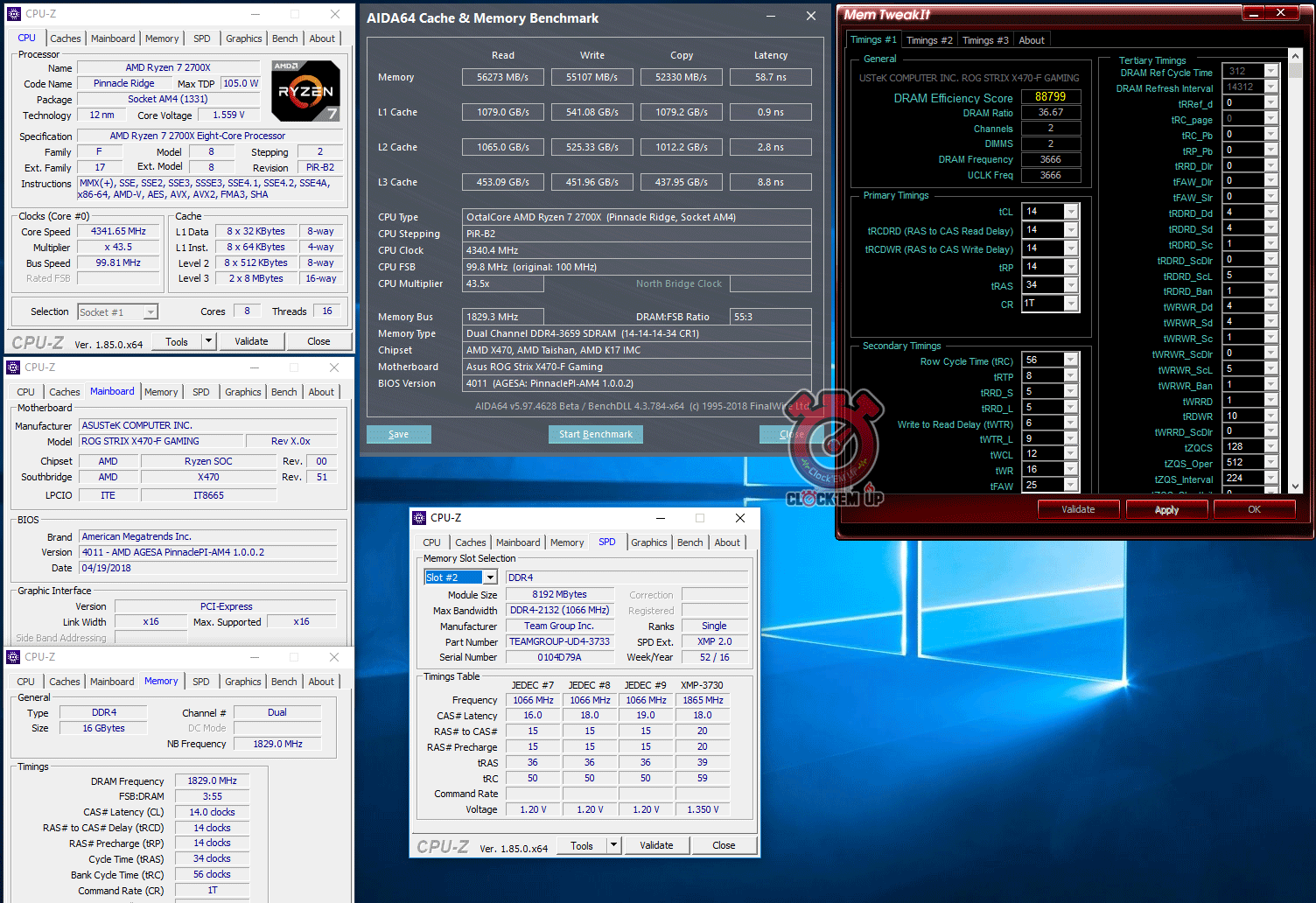Open the Slot #2 memory slot dropdown
The width and height of the screenshot is (1316, 903).
coord(490,577)
